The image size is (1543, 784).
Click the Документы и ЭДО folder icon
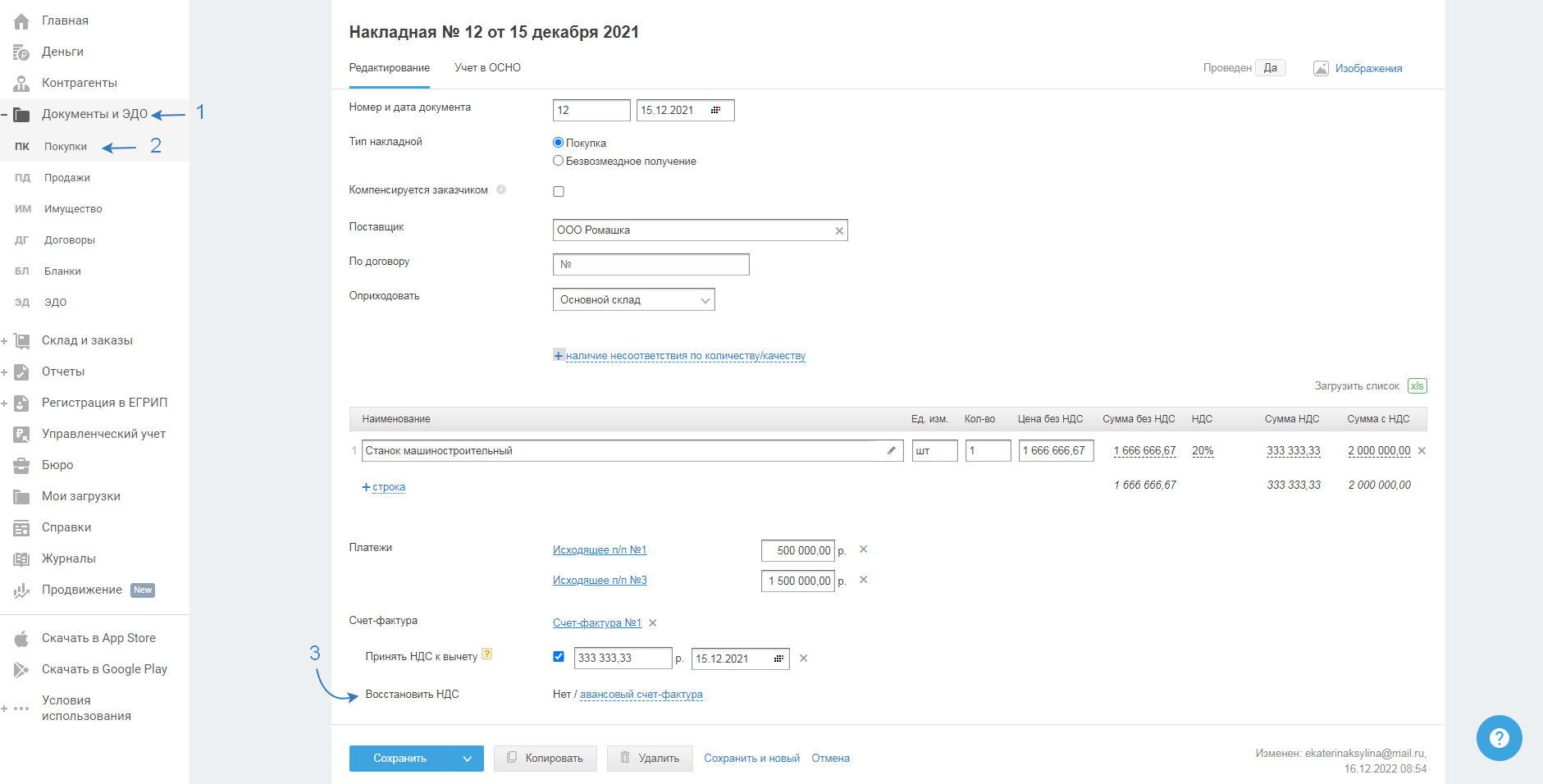[x=21, y=115]
